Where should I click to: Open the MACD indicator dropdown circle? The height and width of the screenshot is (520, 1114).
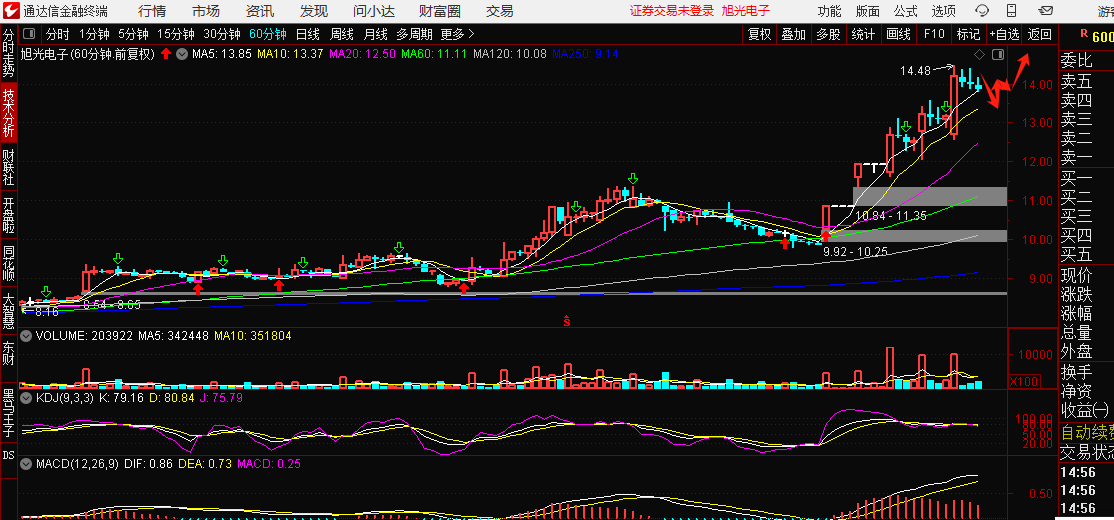coord(26,464)
